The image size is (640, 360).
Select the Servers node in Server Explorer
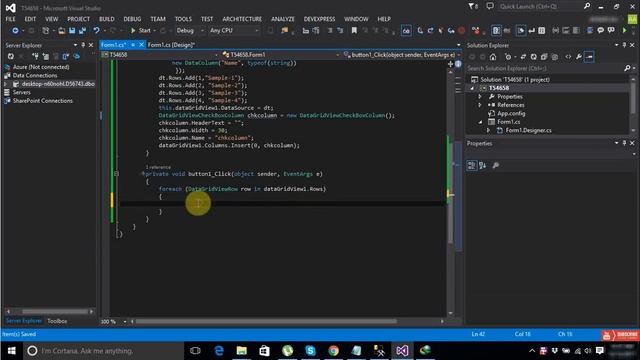click(x=21, y=92)
